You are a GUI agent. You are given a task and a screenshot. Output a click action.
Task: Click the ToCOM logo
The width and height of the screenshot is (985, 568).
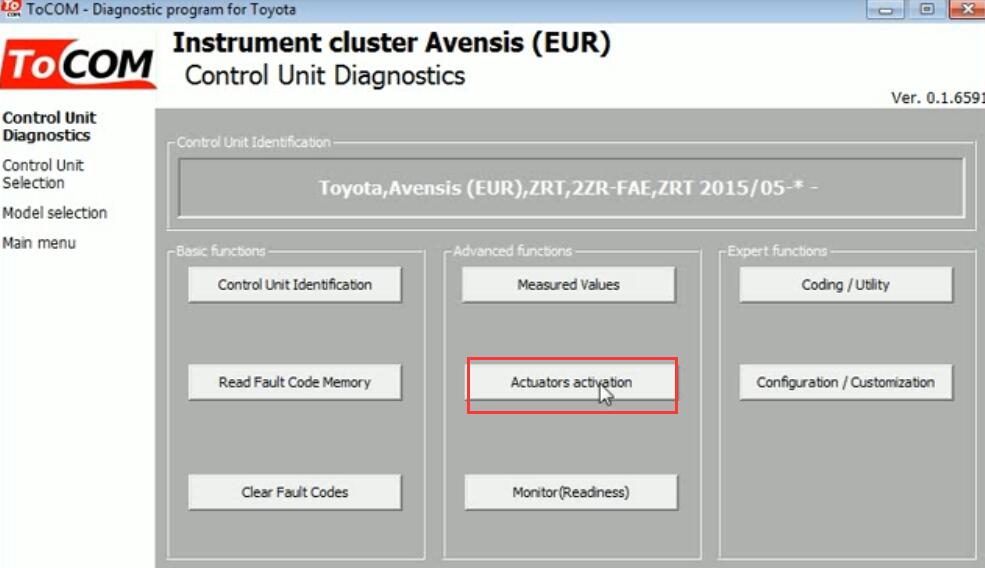pos(78,63)
